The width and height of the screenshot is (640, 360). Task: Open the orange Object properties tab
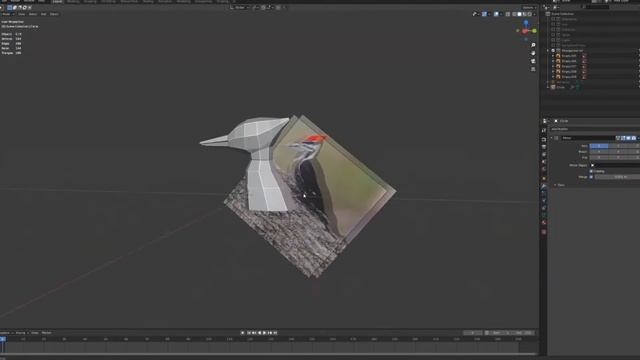click(x=544, y=178)
